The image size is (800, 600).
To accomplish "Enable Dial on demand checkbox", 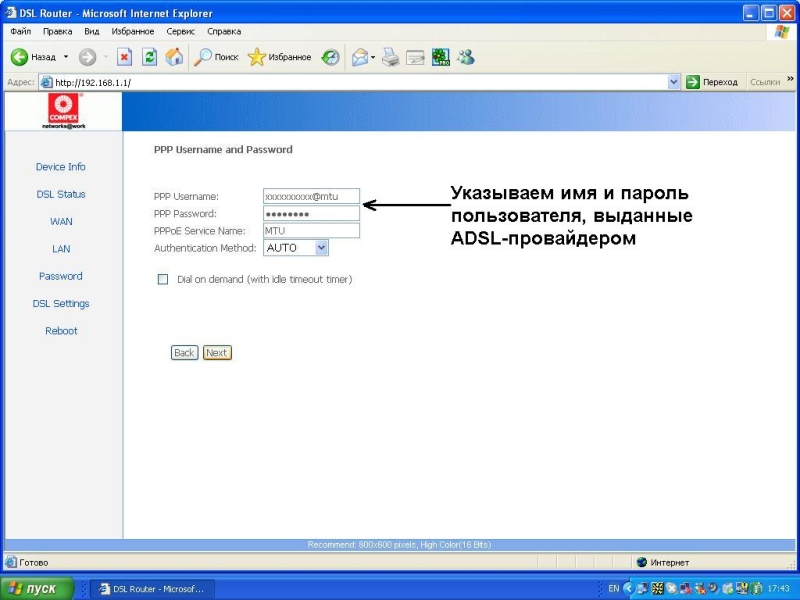I will point(163,280).
